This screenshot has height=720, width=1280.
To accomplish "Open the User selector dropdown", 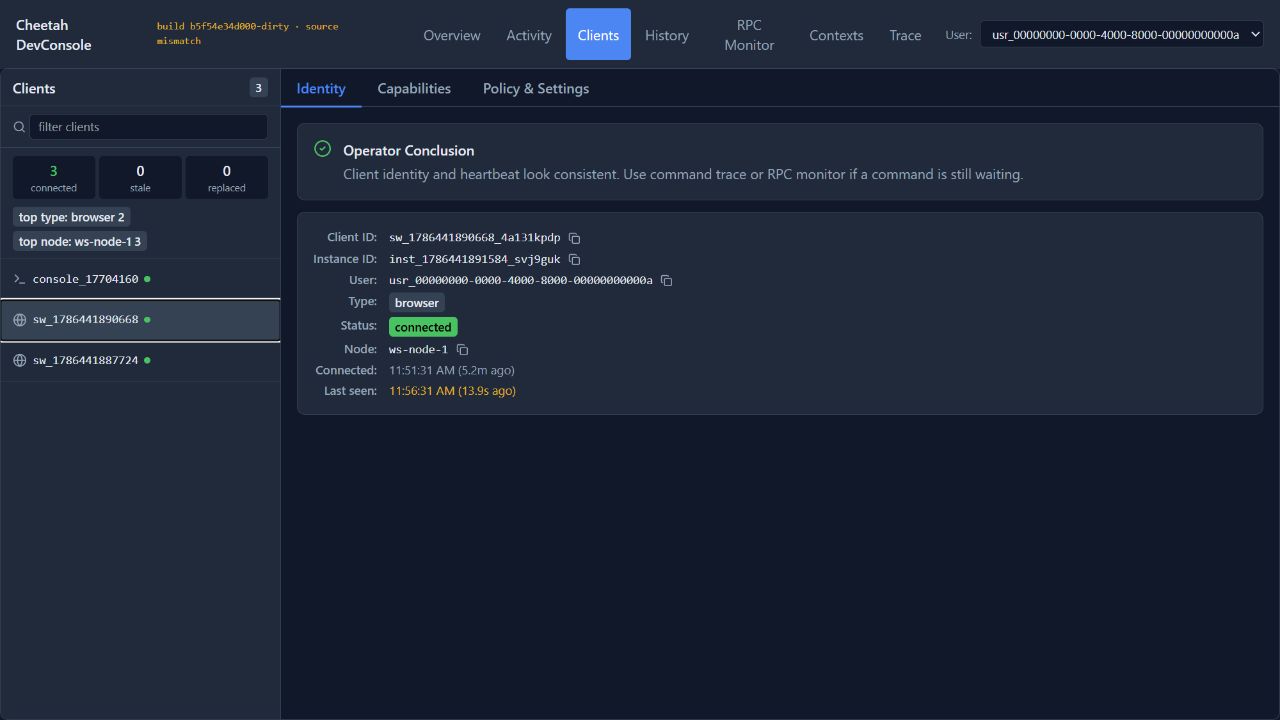I will click(x=1122, y=35).
